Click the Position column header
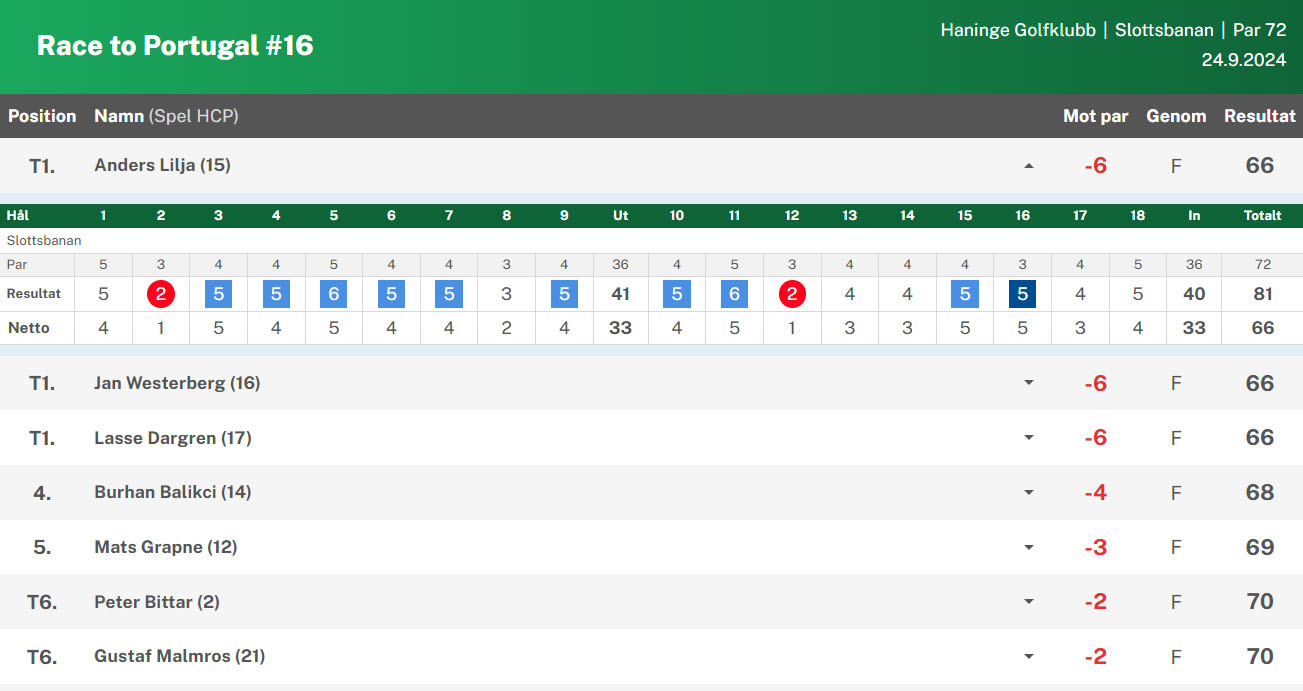Image resolution: width=1303 pixels, height=691 pixels. click(x=42, y=116)
